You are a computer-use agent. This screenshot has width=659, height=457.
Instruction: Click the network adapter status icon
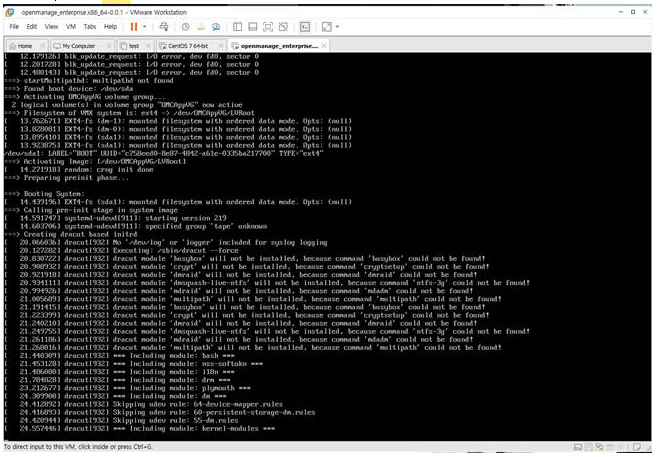(599, 447)
